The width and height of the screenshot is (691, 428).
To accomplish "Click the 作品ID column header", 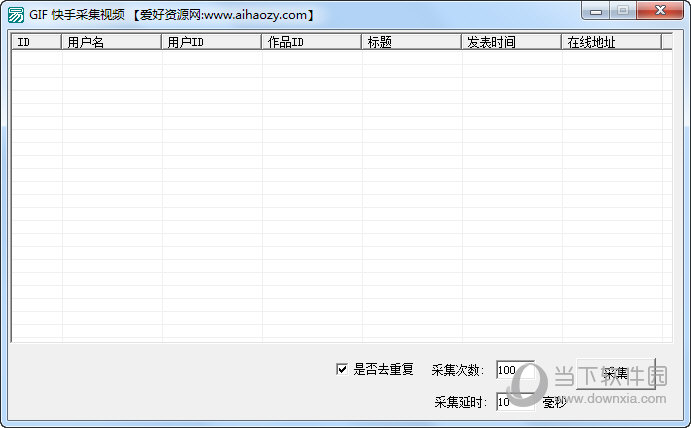I will [x=311, y=42].
